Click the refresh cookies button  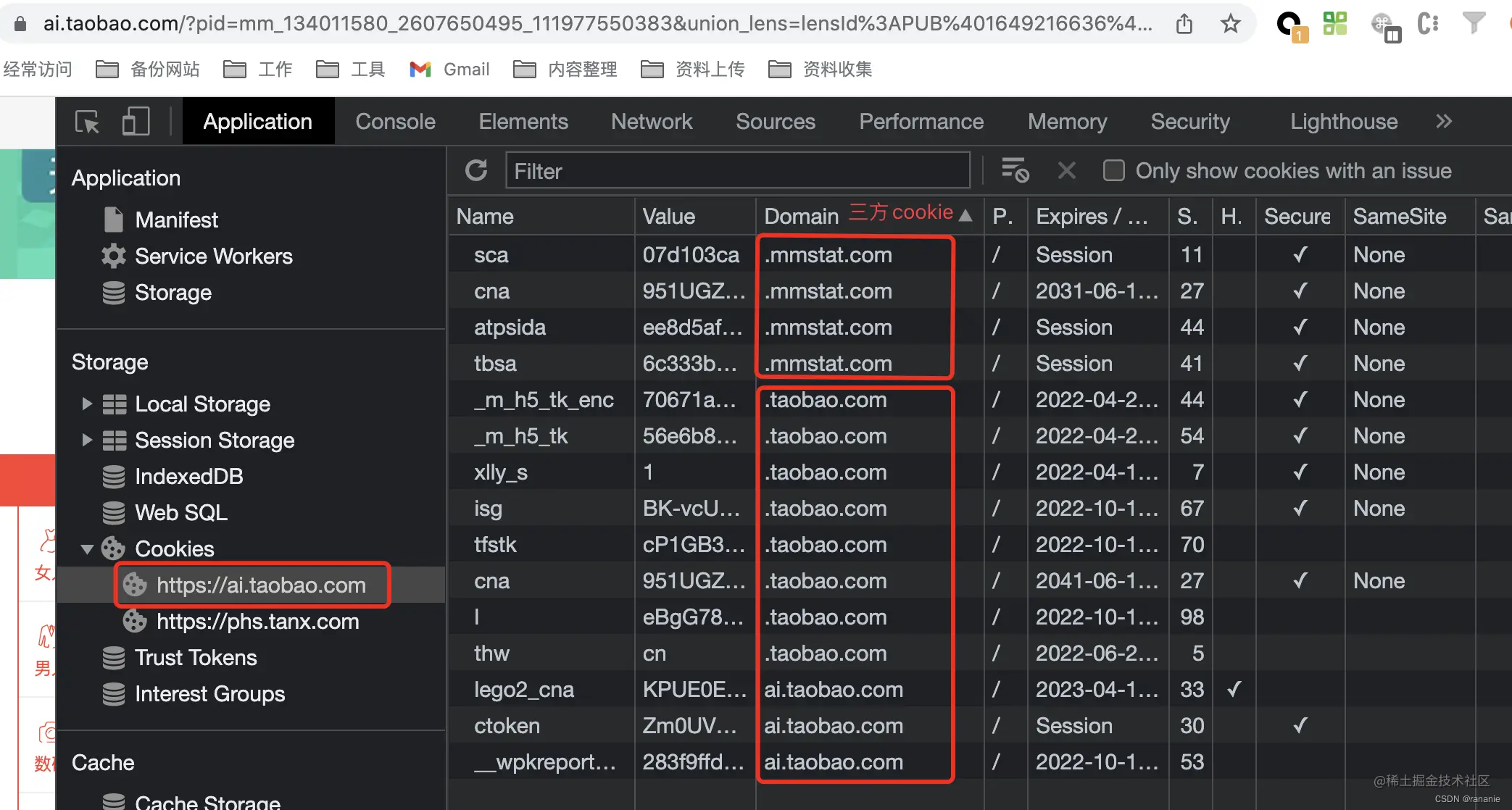pyautogui.click(x=477, y=171)
